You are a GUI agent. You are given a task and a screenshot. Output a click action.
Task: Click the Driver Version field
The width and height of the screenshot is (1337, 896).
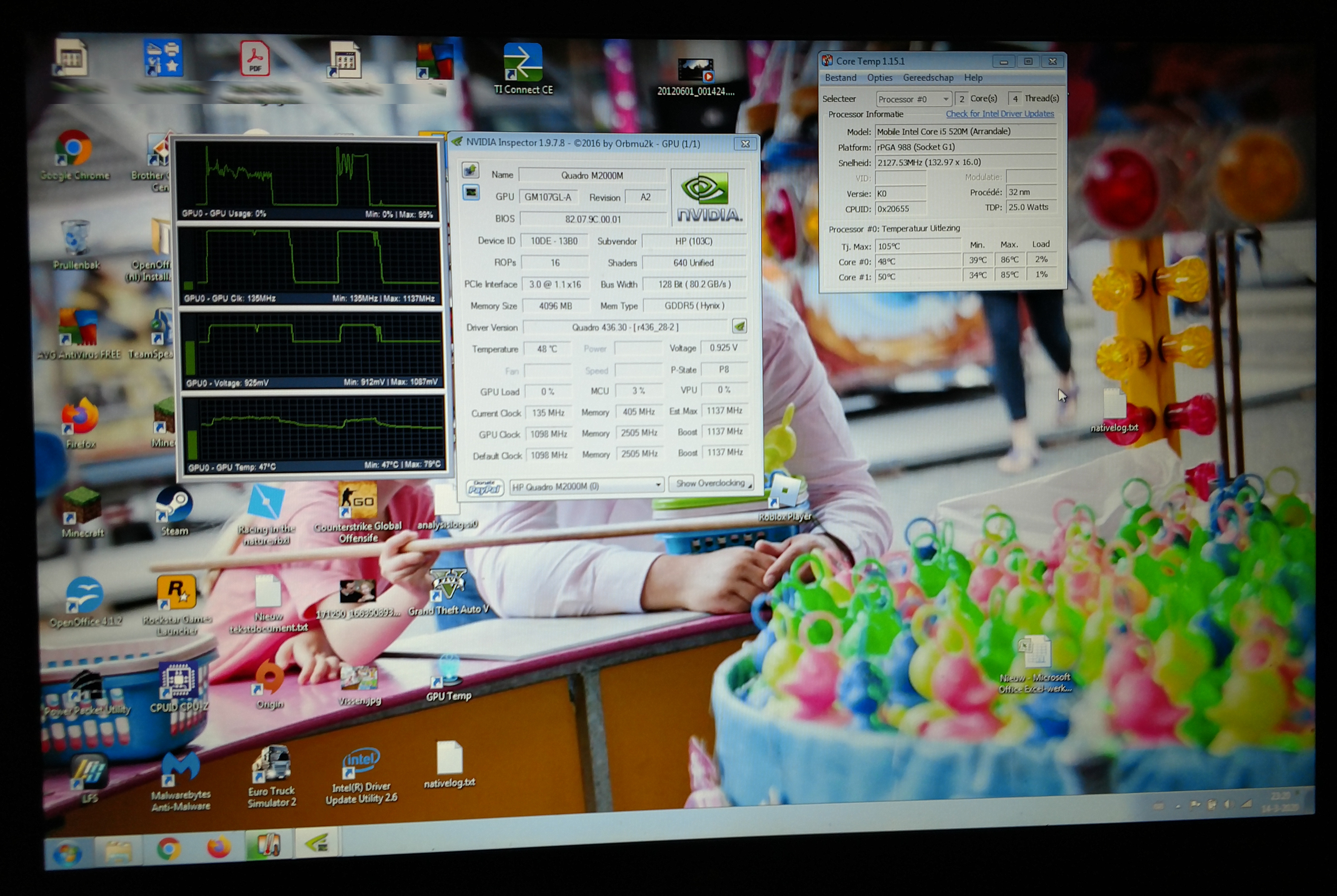[x=625, y=327]
